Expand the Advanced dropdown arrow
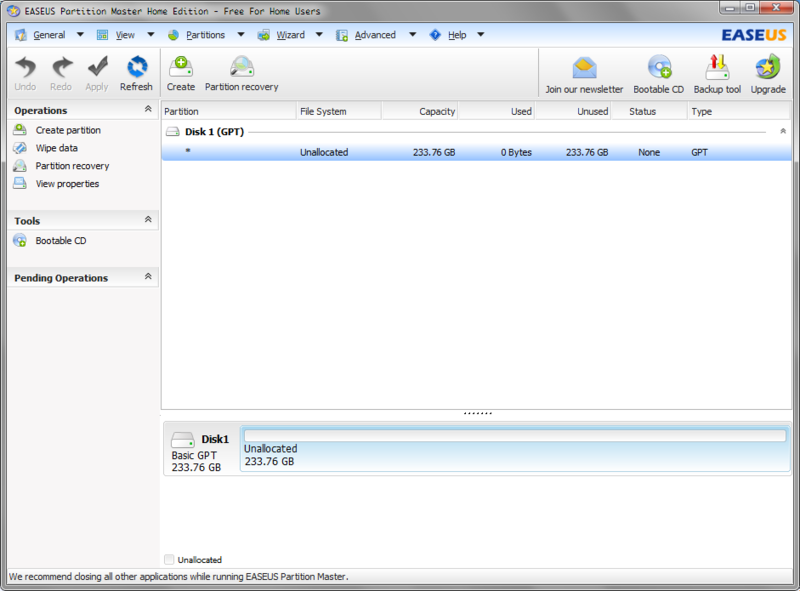Screen dimensions: 800x591 pyautogui.click(x=412, y=35)
